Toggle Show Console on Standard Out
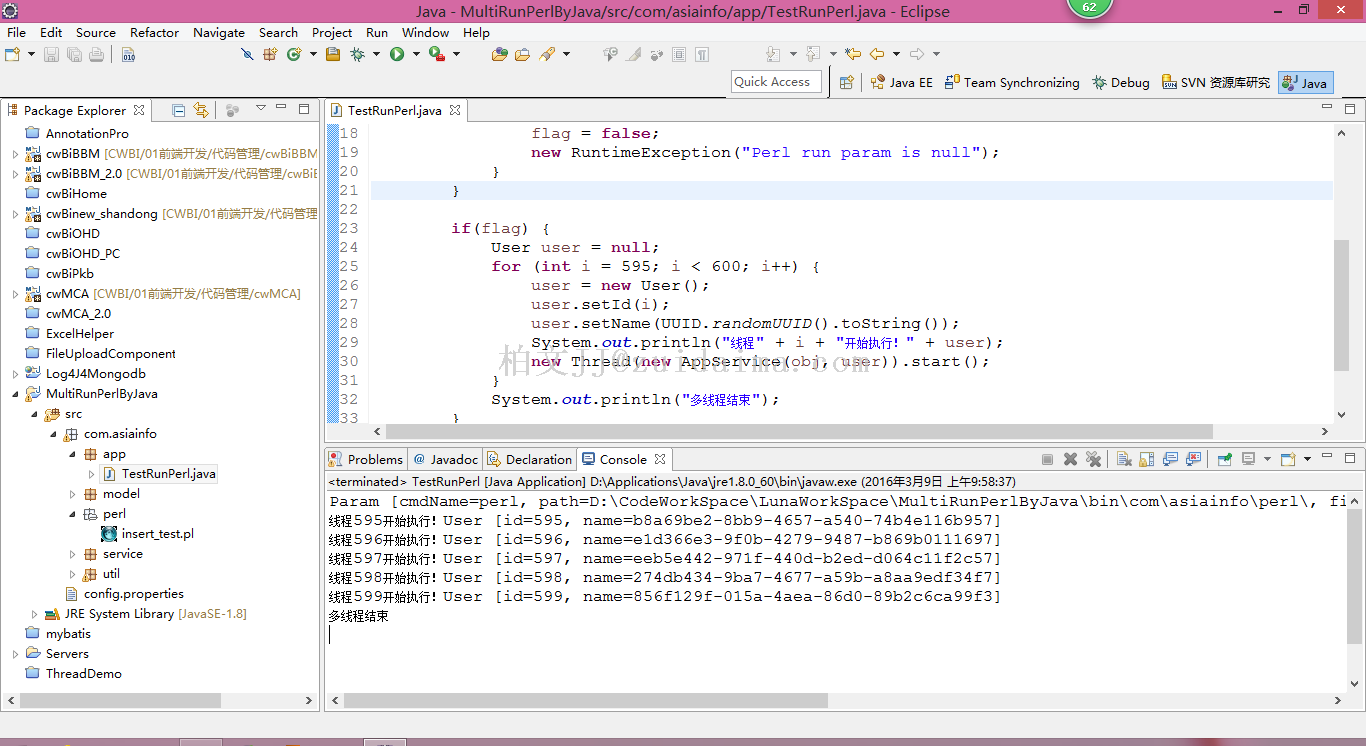The image size is (1366, 746). click(x=1170, y=459)
